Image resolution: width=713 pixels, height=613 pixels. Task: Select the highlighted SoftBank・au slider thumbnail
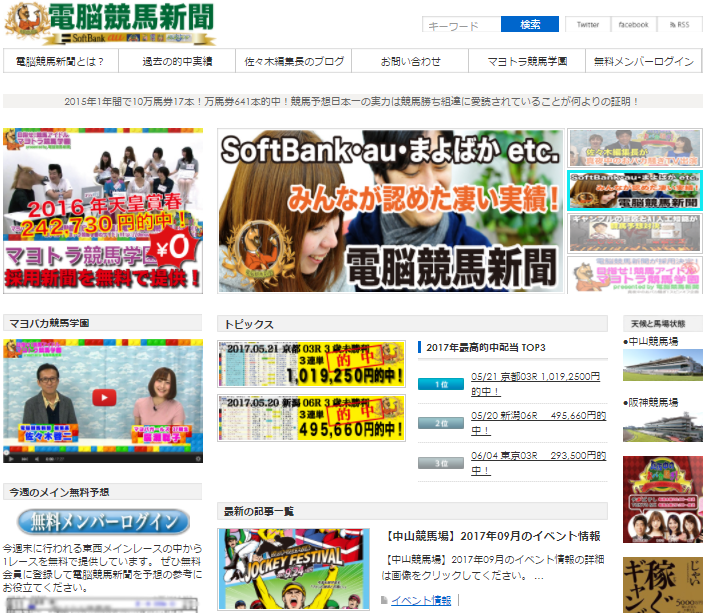click(x=635, y=191)
